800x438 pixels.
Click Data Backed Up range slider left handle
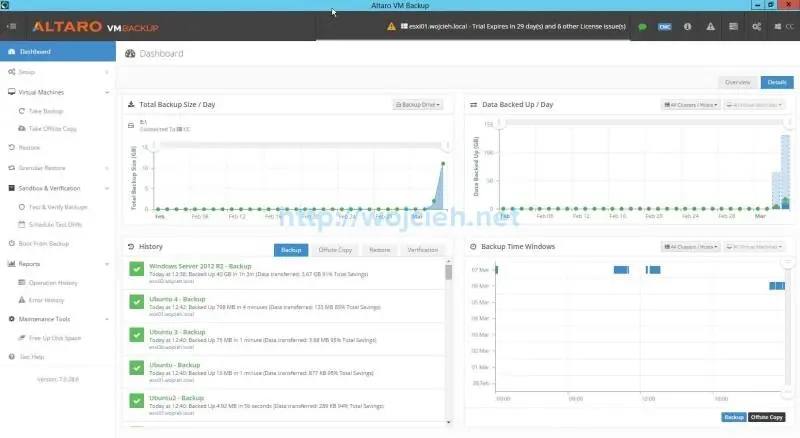[x=501, y=123]
